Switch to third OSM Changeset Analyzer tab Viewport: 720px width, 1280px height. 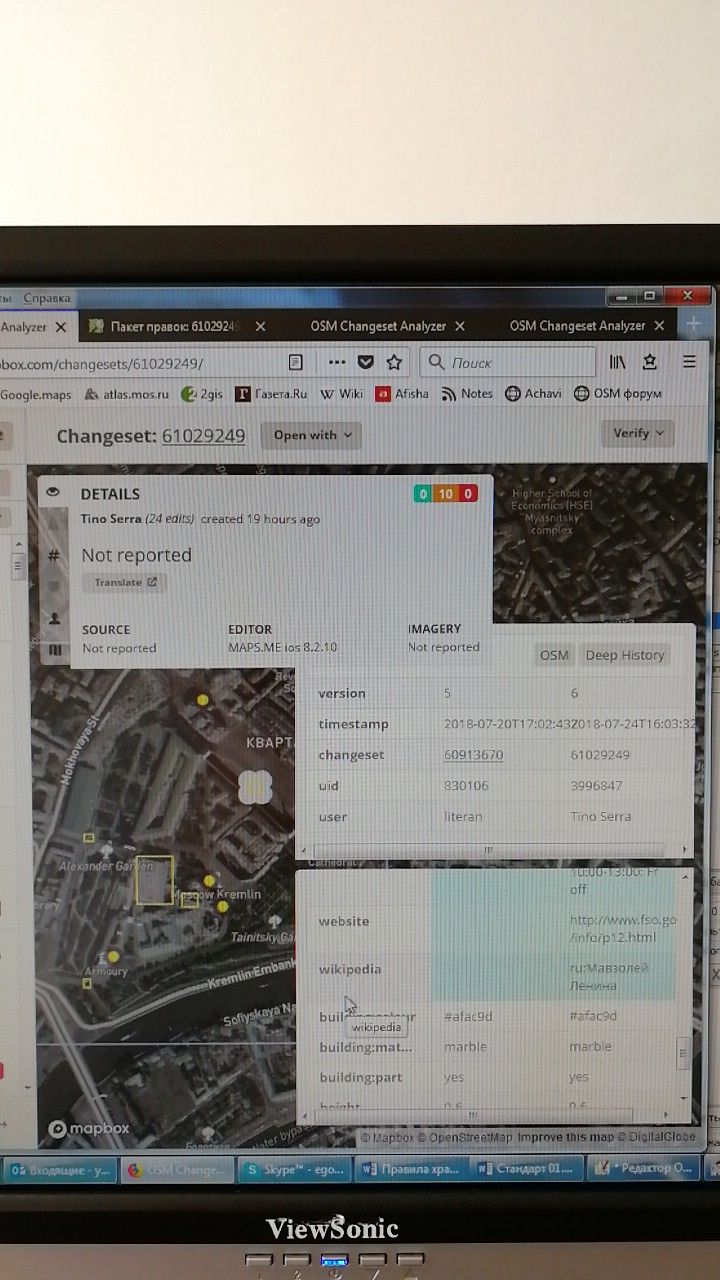pyautogui.click(x=378, y=326)
